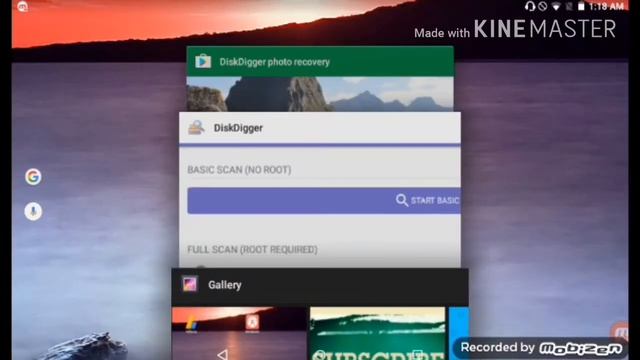Start the basic scan in DiskDigger
This screenshot has width=640, height=360.
point(324,200)
